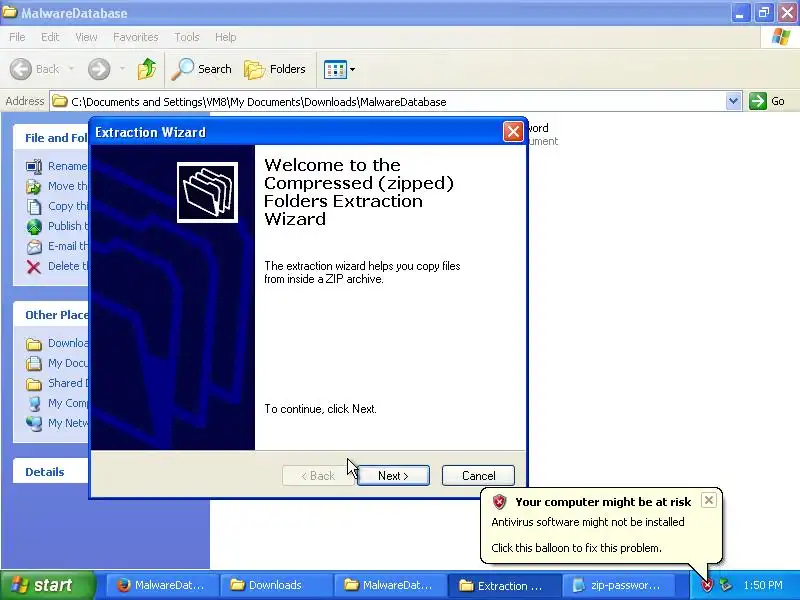The image size is (800, 600).
Task: Cancel the Extraction Wizard
Action: click(x=478, y=476)
